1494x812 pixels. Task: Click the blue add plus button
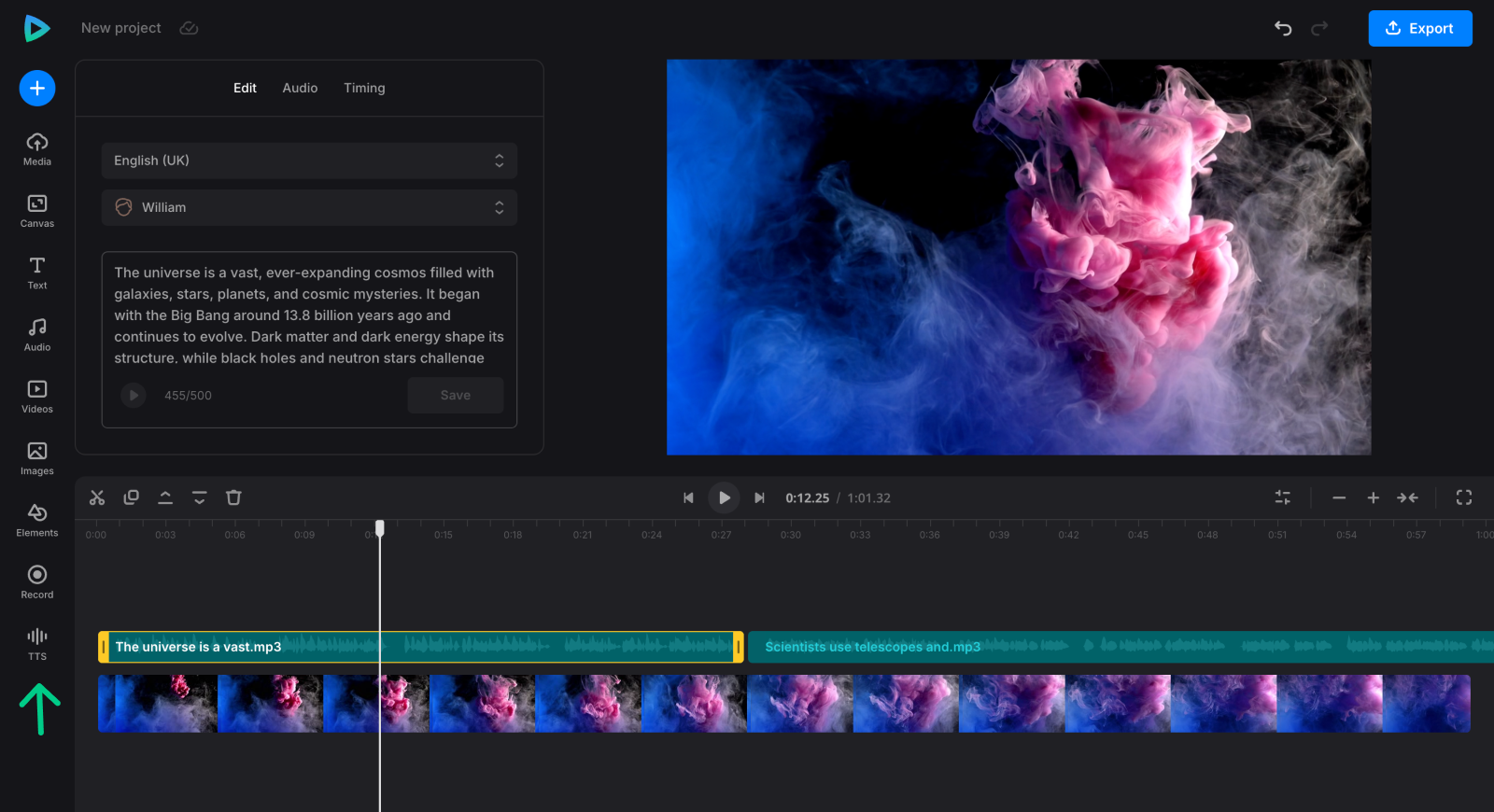(x=37, y=89)
